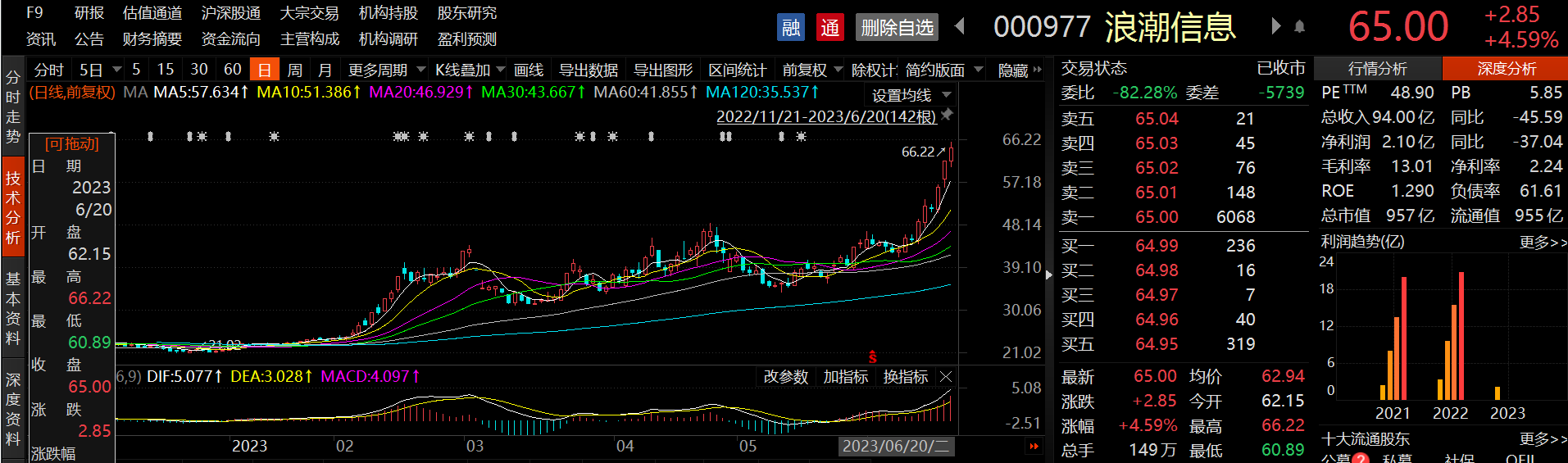The height and width of the screenshot is (463, 1568).
Task: Open the 简约版面 layout dropdown
Action: pos(944,70)
